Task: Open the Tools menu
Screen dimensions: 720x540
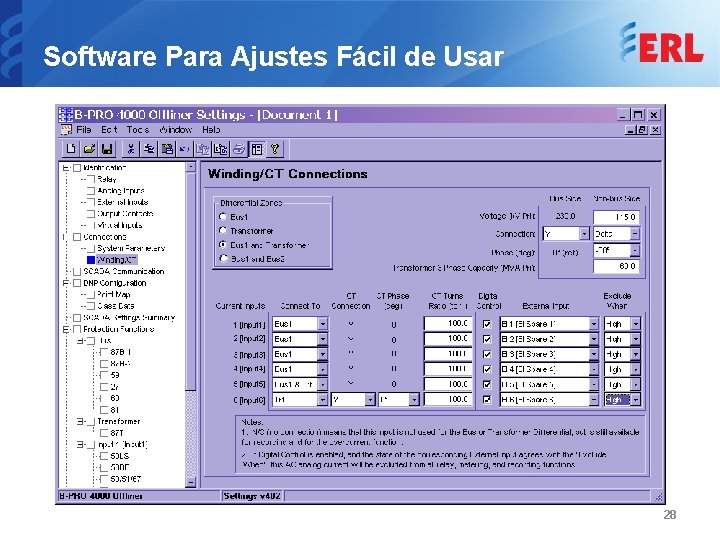Action: point(138,129)
